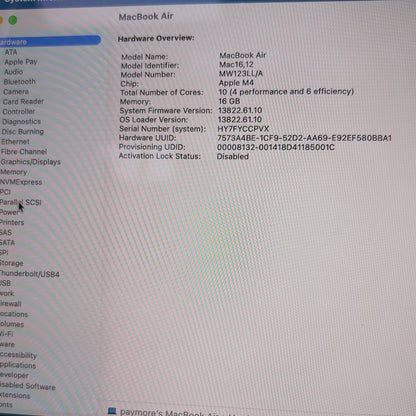Show Ethernet information
The width and height of the screenshot is (416, 416).
pyautogui.click(x=15, y=142)
